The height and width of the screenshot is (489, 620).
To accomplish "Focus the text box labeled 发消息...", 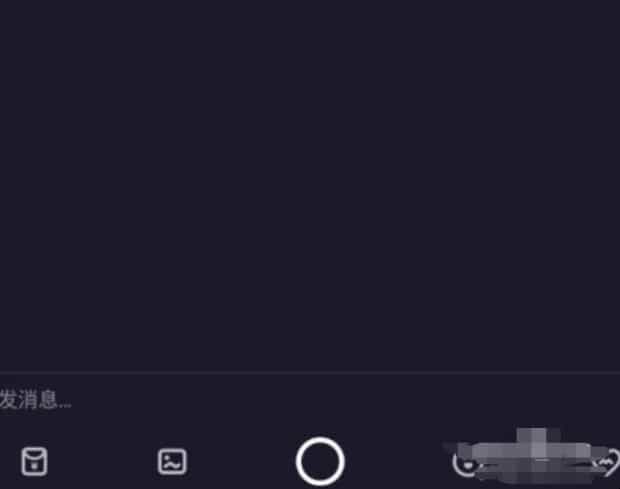I will (x=310, y=400).
